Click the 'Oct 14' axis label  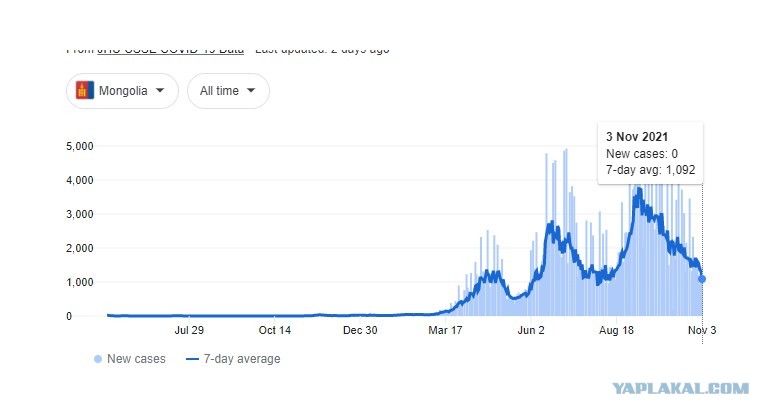(x=274, y=330)
